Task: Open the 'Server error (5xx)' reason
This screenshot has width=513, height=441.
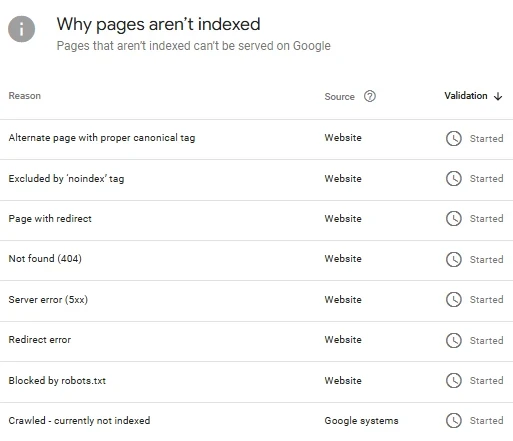Action: [x=48, y=300]
